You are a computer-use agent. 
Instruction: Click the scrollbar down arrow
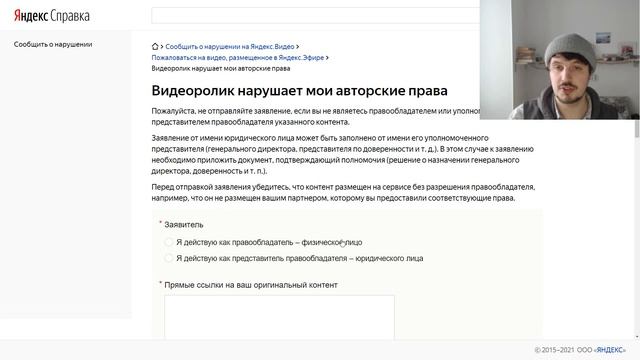[637, 337]
